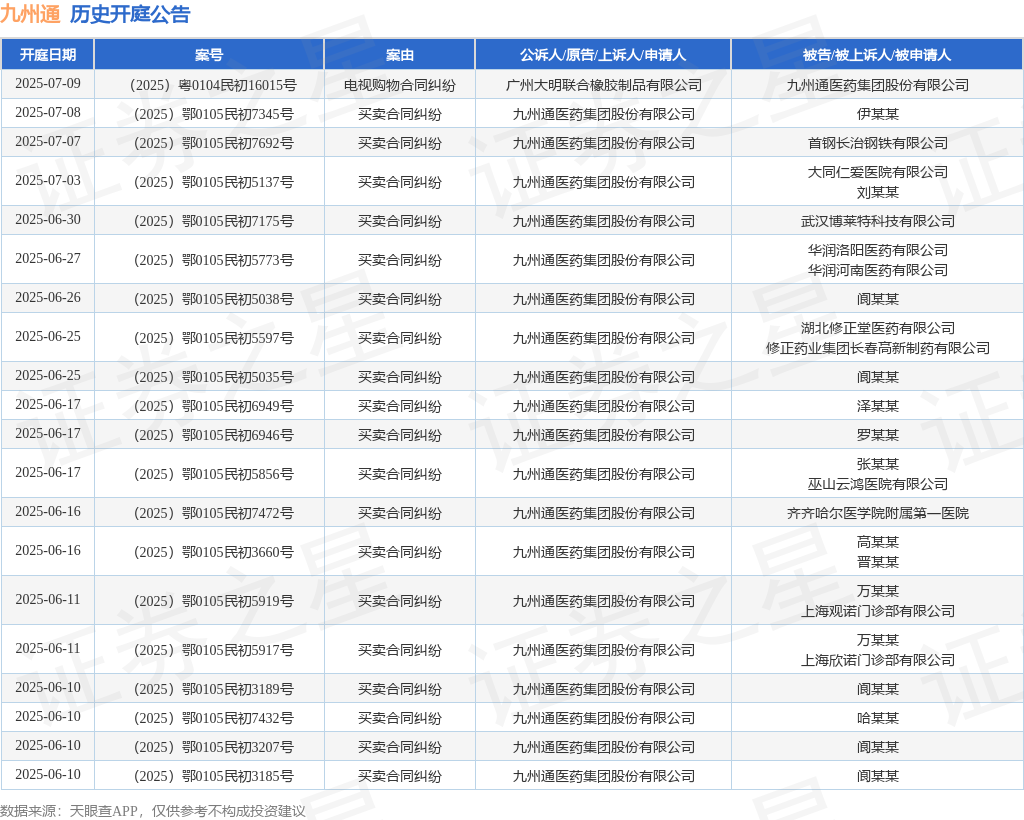The height and width of the screenshot is (820, 1024).
Task: Click defendant 齐齐哈尔医学院附属第一医院
Action: (878, 513)
